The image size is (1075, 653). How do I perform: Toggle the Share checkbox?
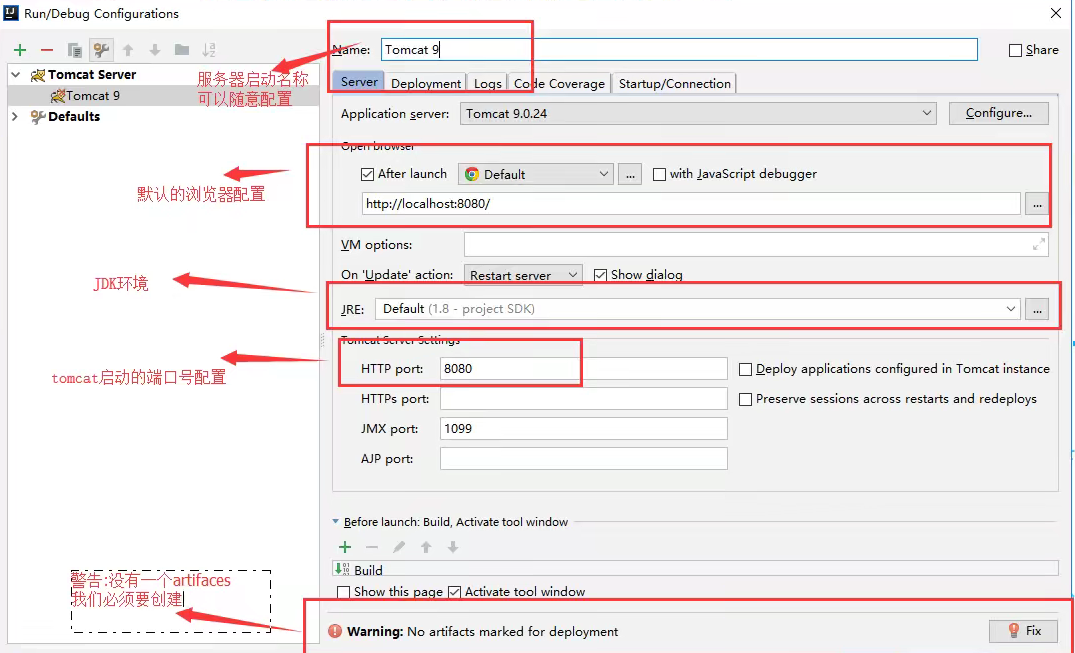[x=1015, y=50]
